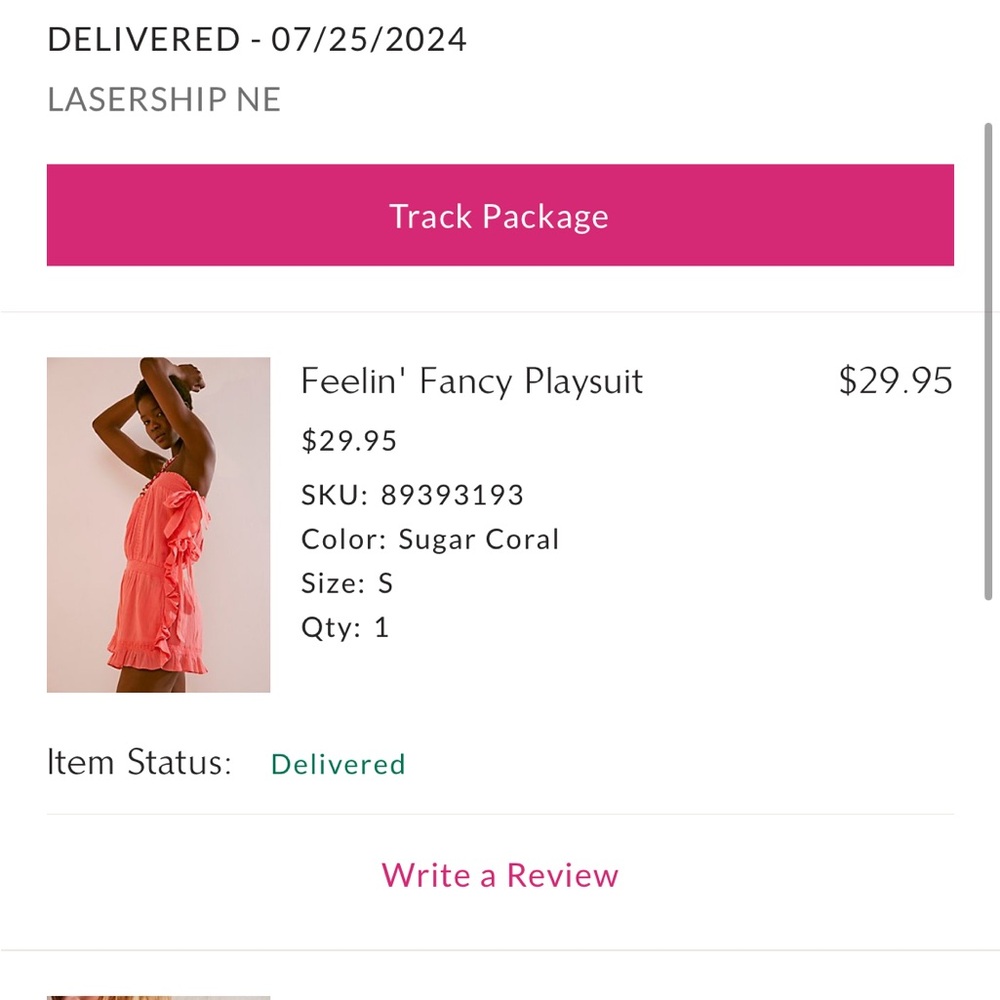
Task: Select the Sugar Coral color label
Action: 478,539
